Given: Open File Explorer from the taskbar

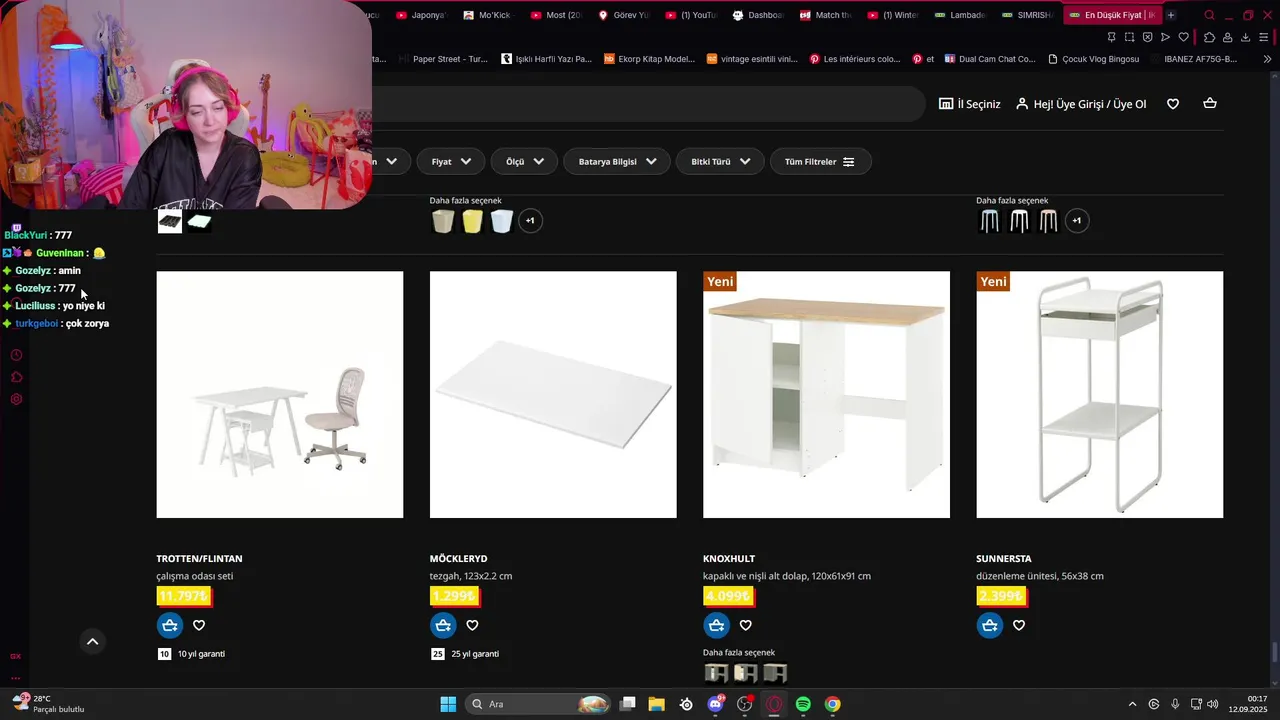Looking at the screenshot, I should tap(656, 704).
